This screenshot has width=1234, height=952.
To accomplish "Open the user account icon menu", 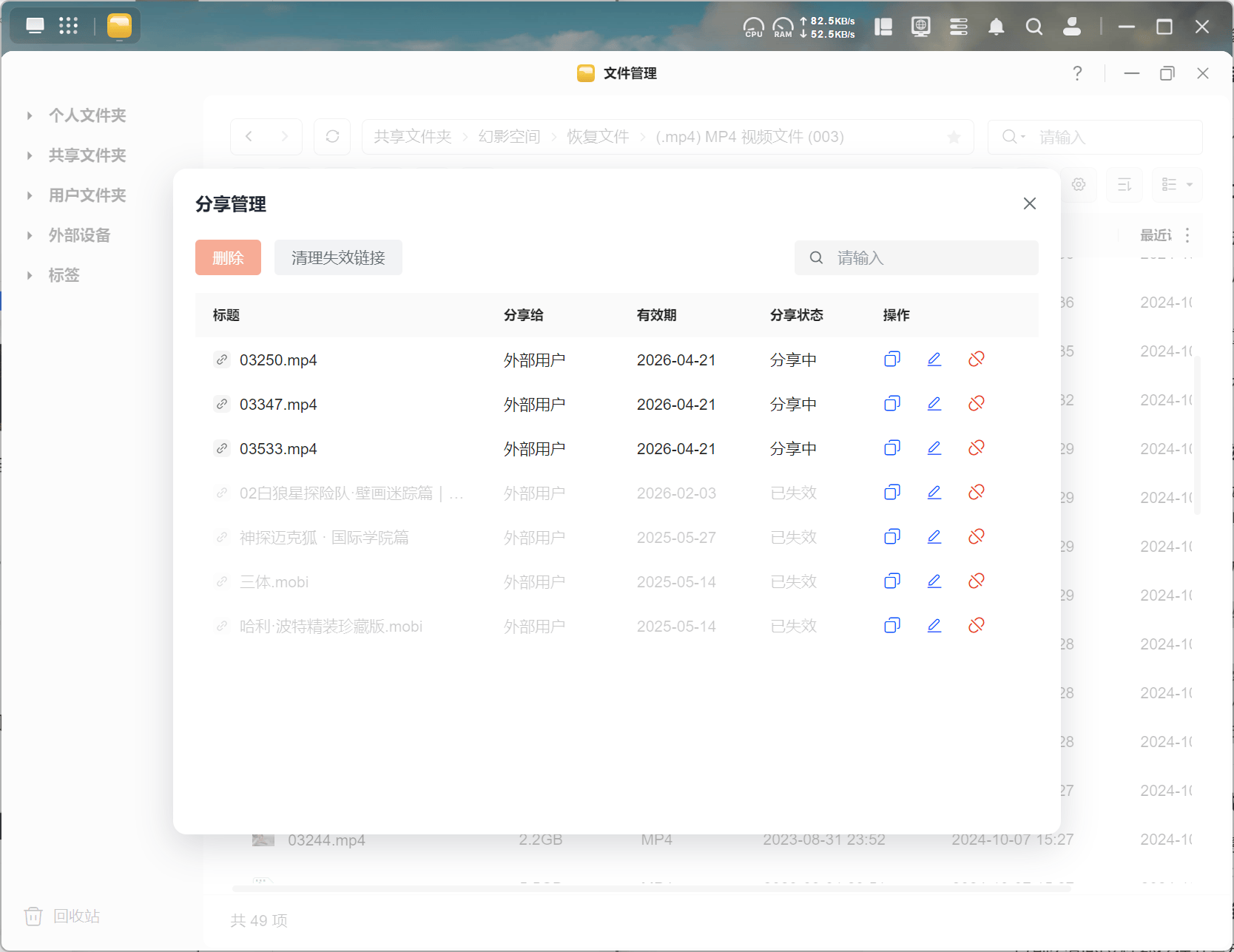I will point(1071,27).
